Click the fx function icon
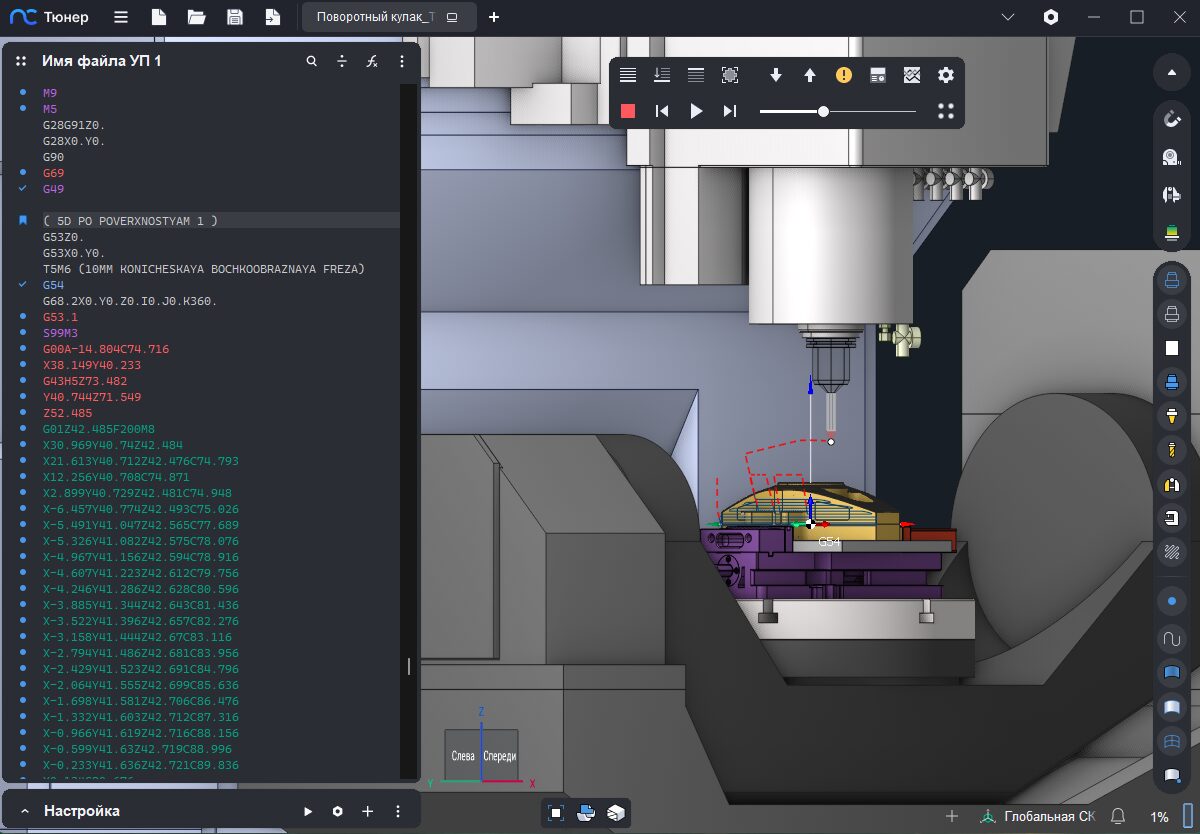This screenshot has height=834, width=1200. pyautogui.click(x=372, y=61)
